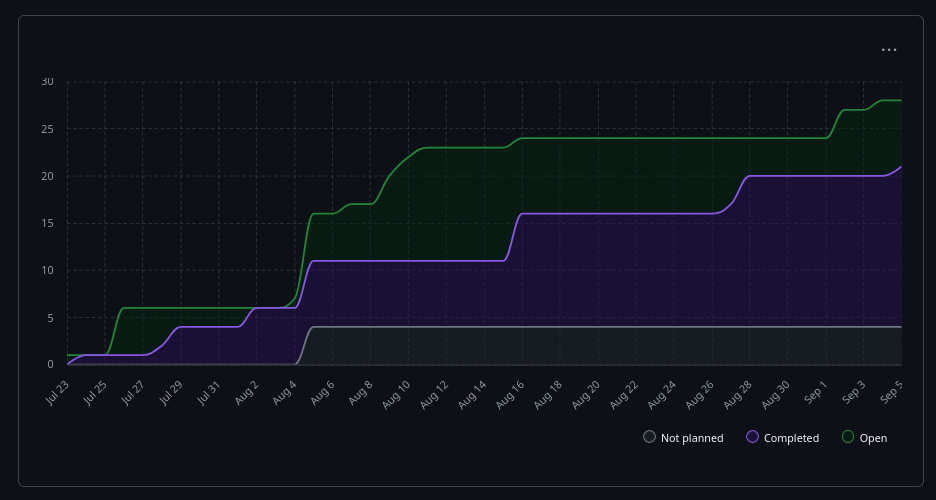Click green Open line above Aug 12

click(445, 147)
